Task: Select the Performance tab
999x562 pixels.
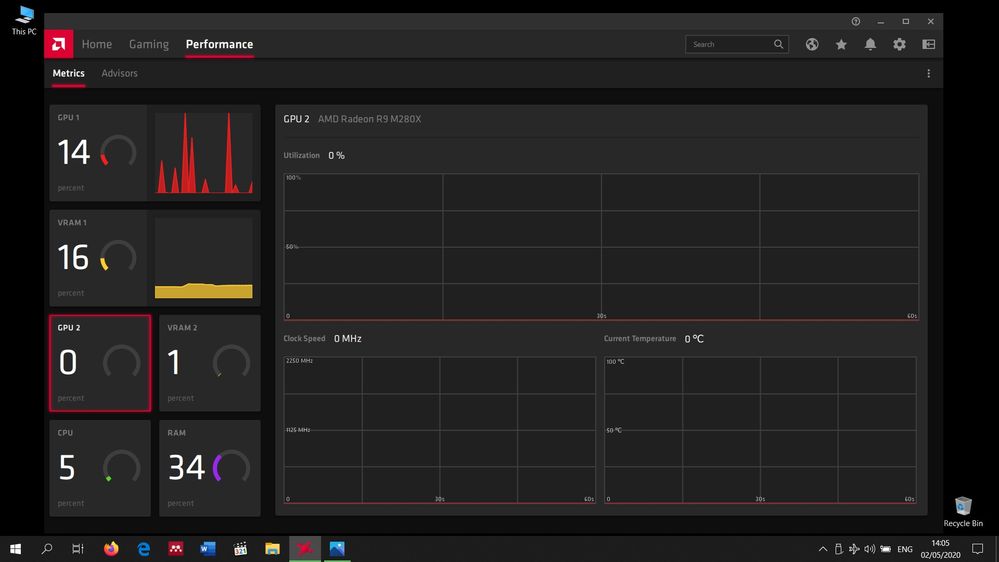Action: pyautogui.click(x=219, y=44)
